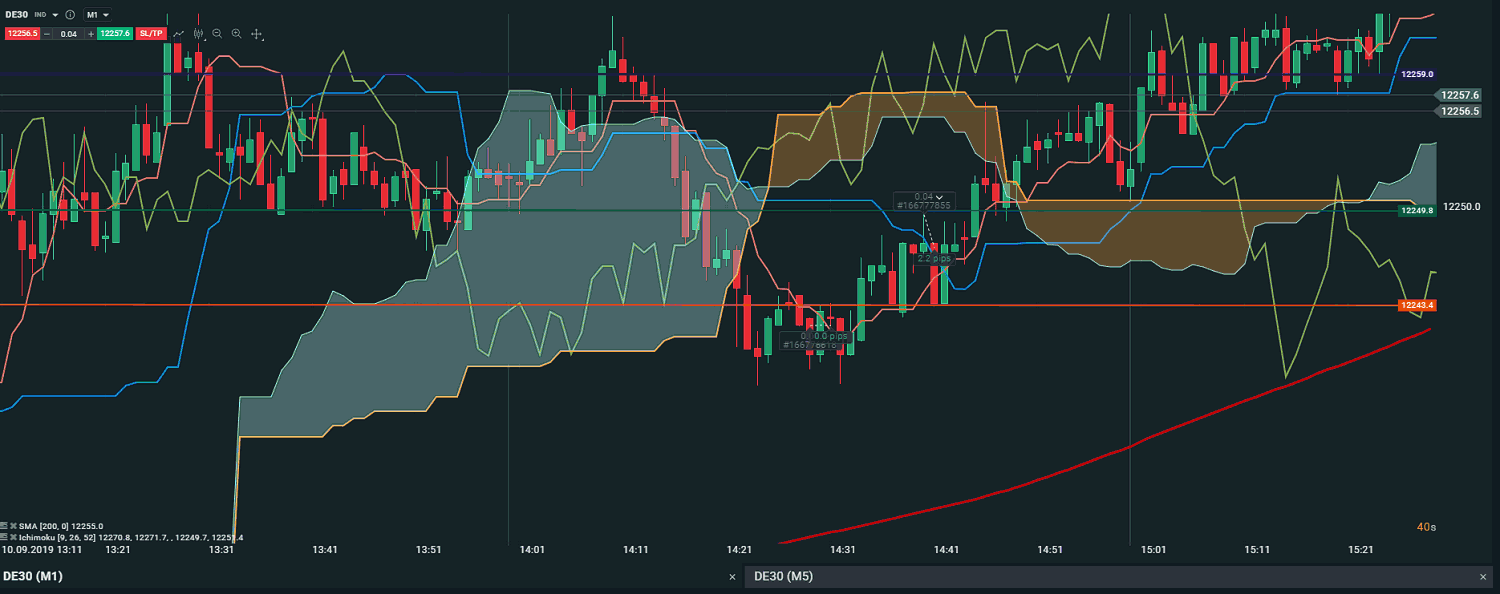1500x594 pixels.
Task: Click the 15:21 time axis label
Action: point(1361,549)
